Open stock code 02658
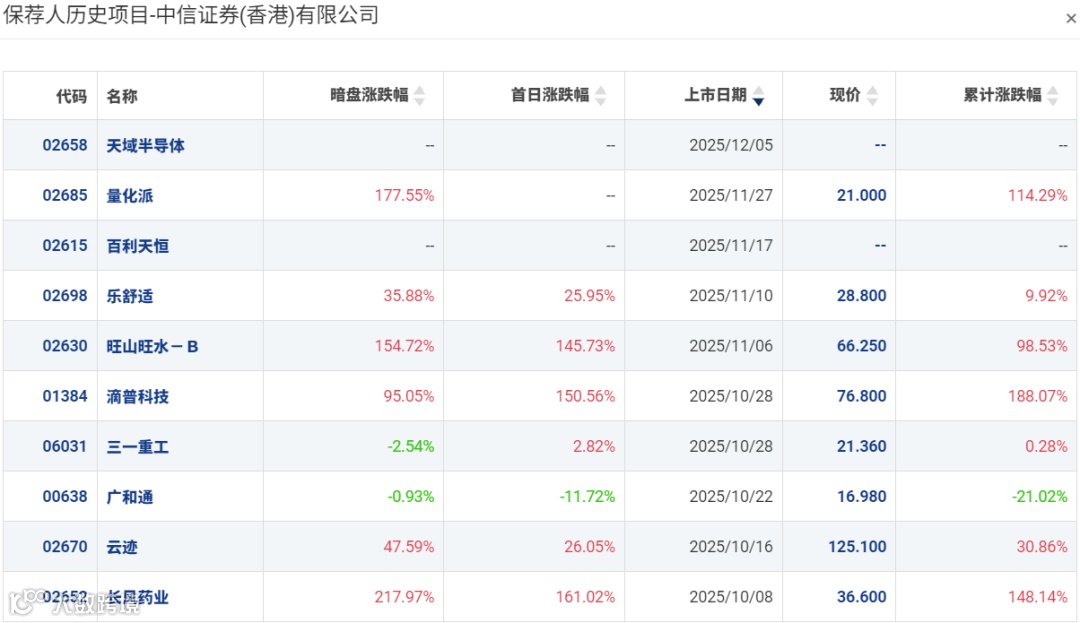1080x623 pixels. point(65,145)
